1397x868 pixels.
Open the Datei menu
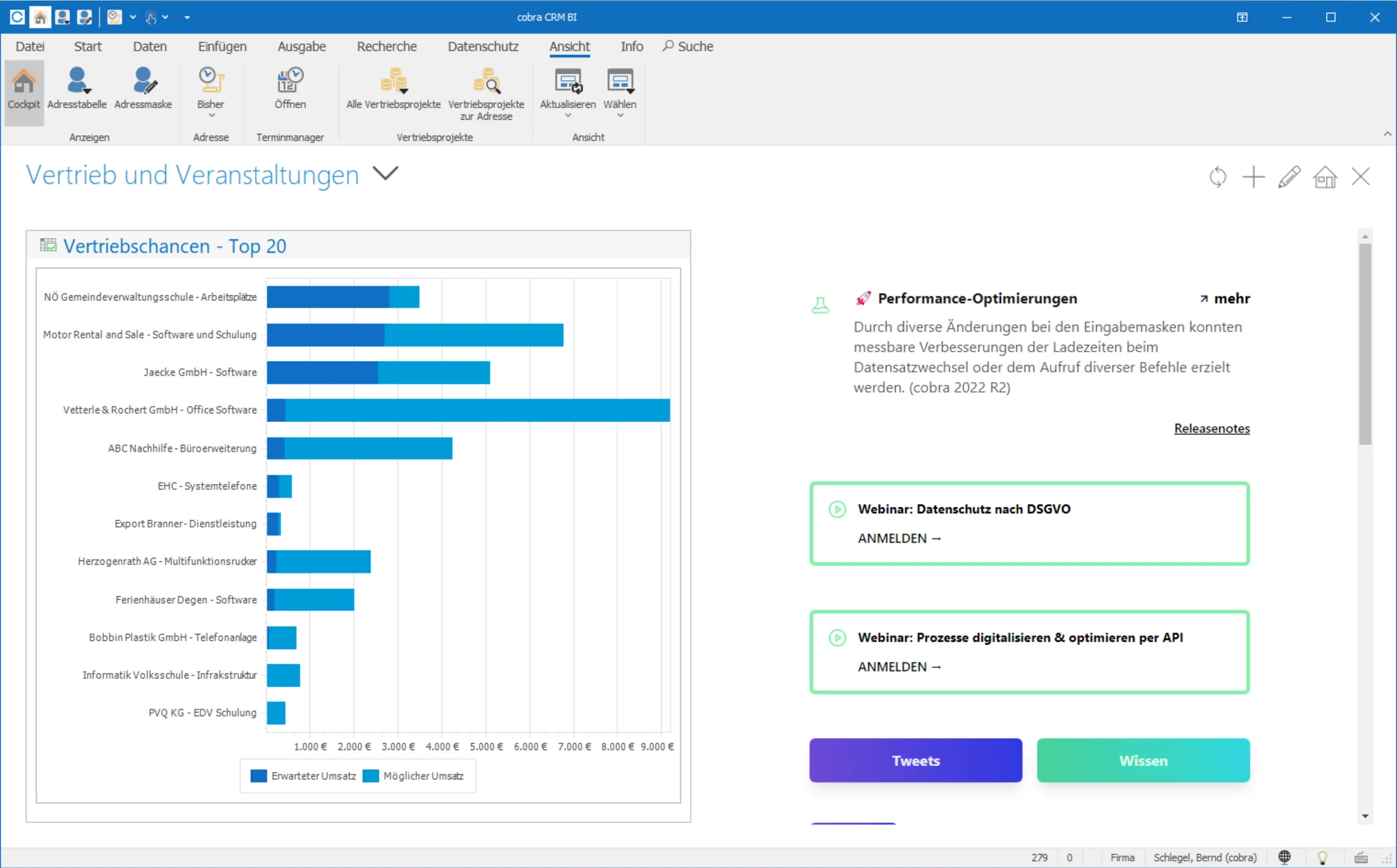[30, 46]
